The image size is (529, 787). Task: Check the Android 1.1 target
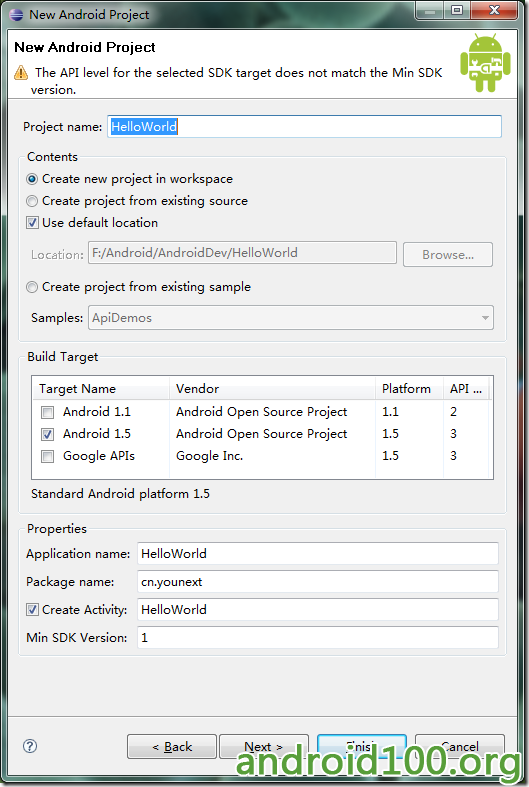pos(48,412)
